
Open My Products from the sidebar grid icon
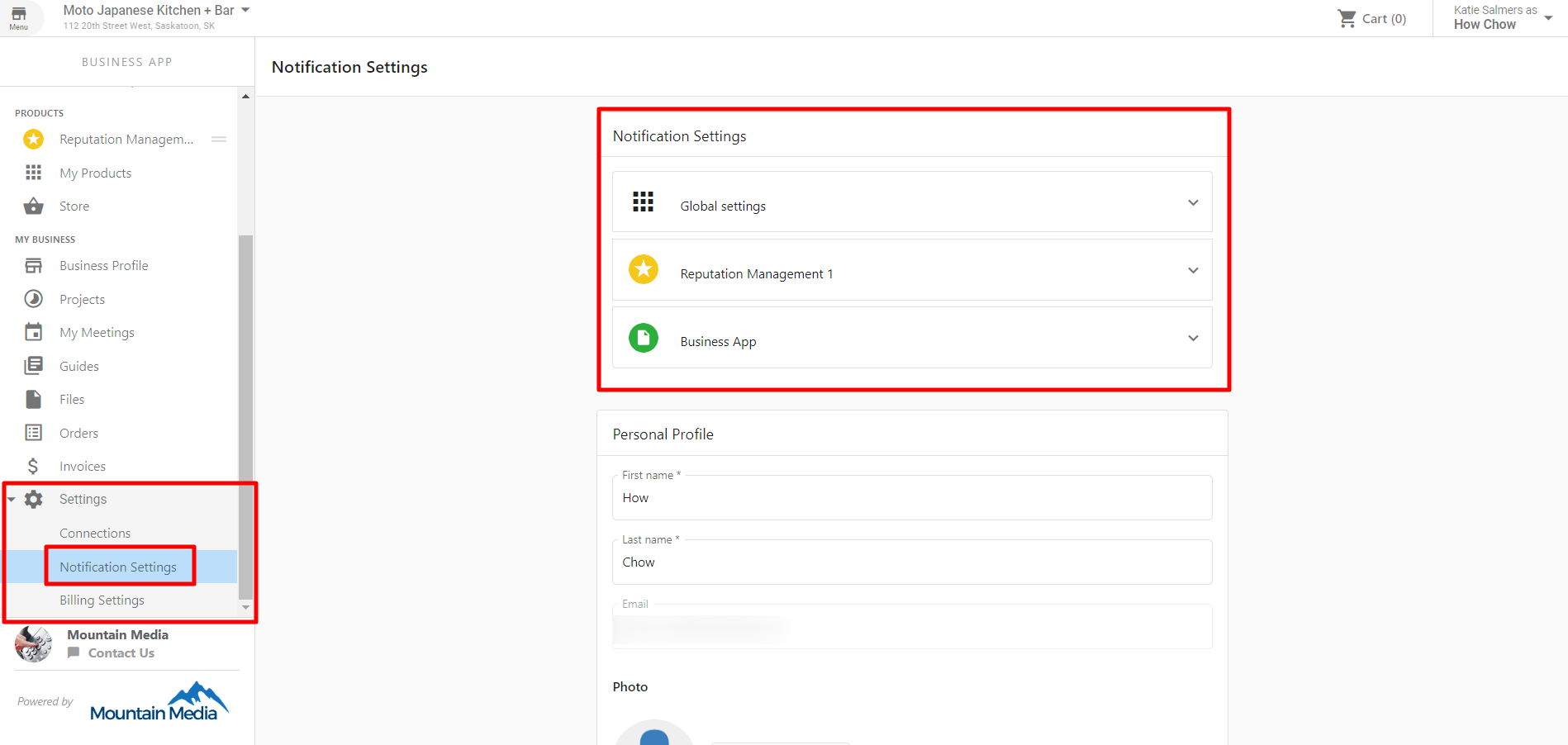tap(33, 172)
